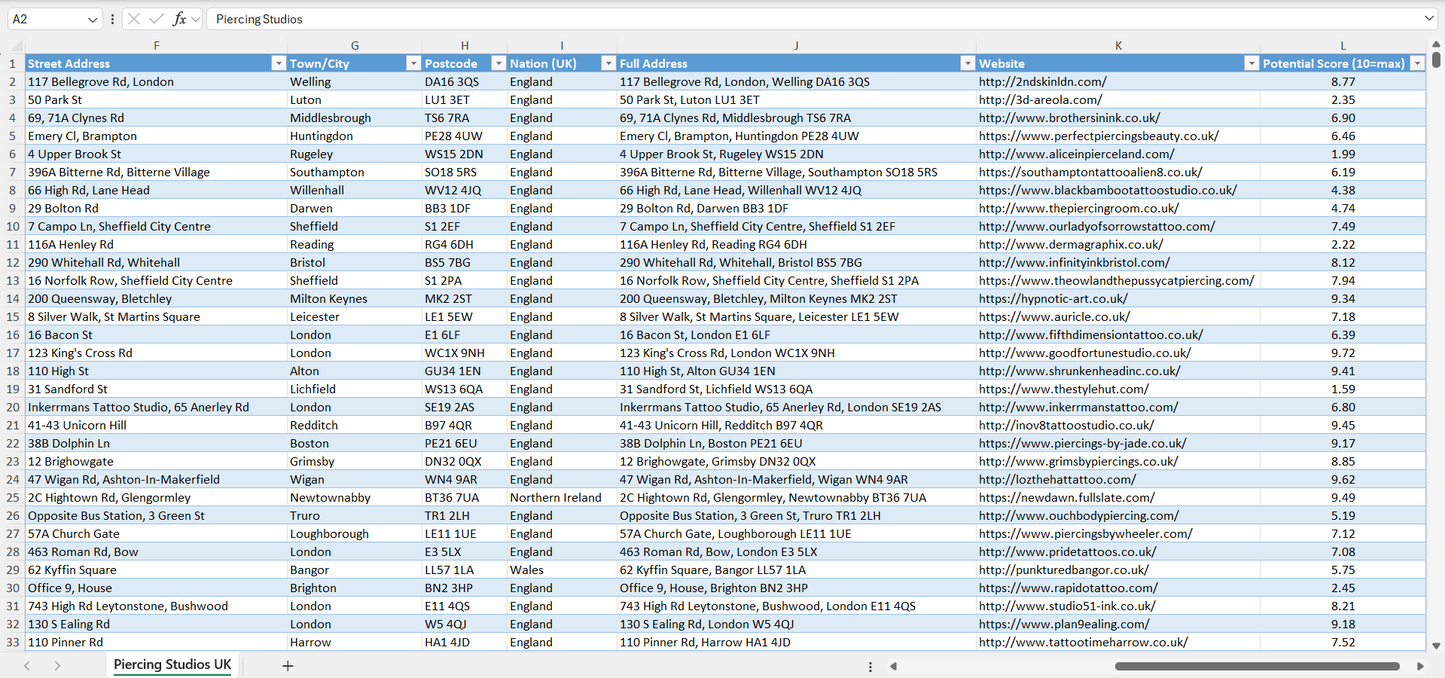
Task: Click the horizontal scrollbar left arrow
Action: pos(893,666)
